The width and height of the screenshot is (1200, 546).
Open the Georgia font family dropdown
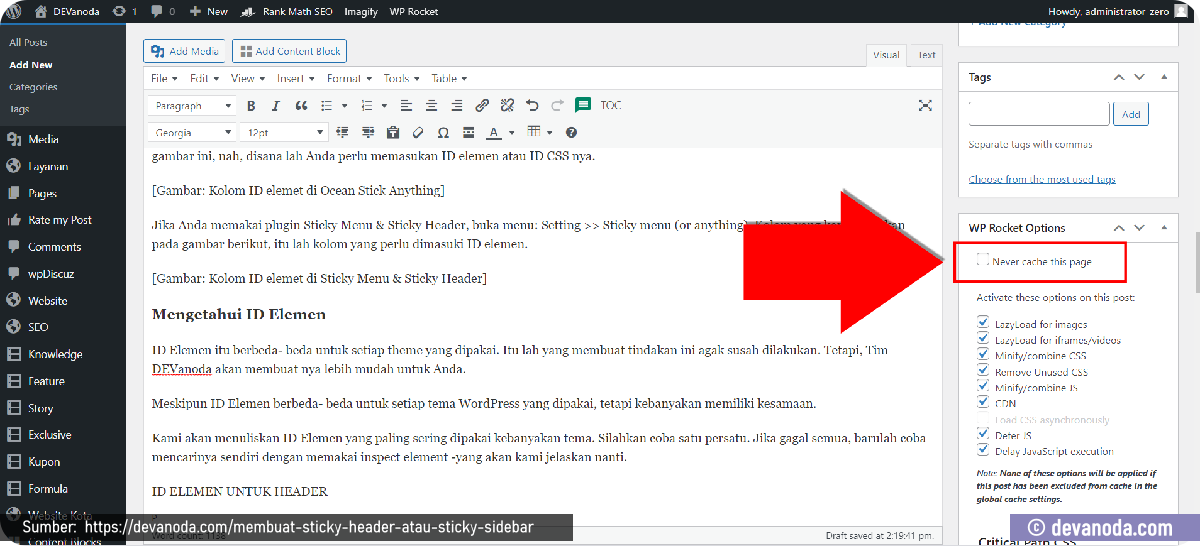(x=192, y=132)
